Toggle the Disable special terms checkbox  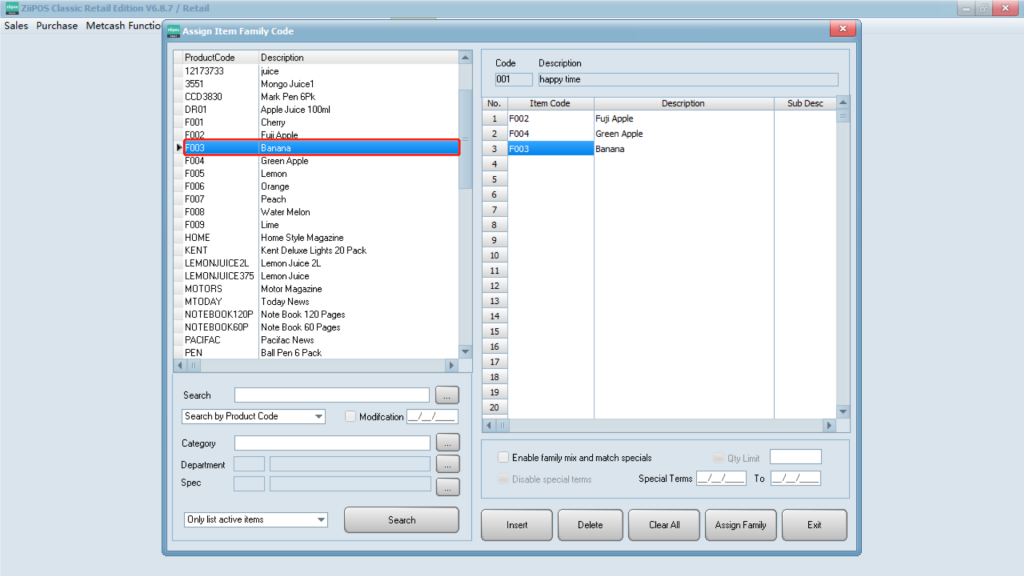pyautogui.click(x=504, y=479)
